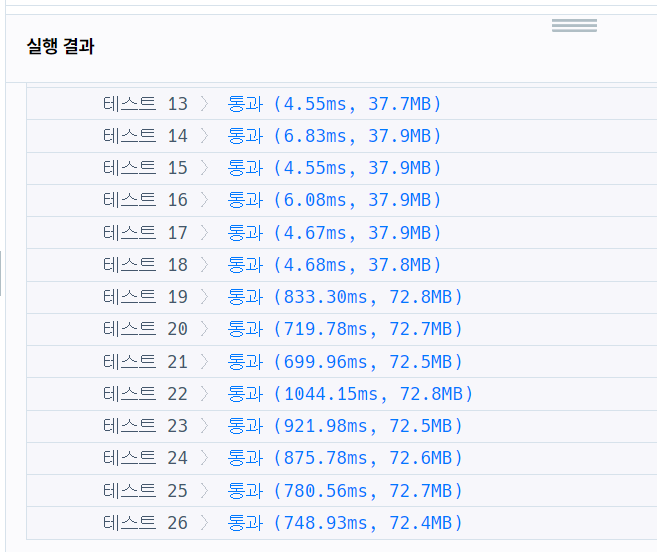
Task: Click chevron next to 테스트 20
Action: coord(204,329)
